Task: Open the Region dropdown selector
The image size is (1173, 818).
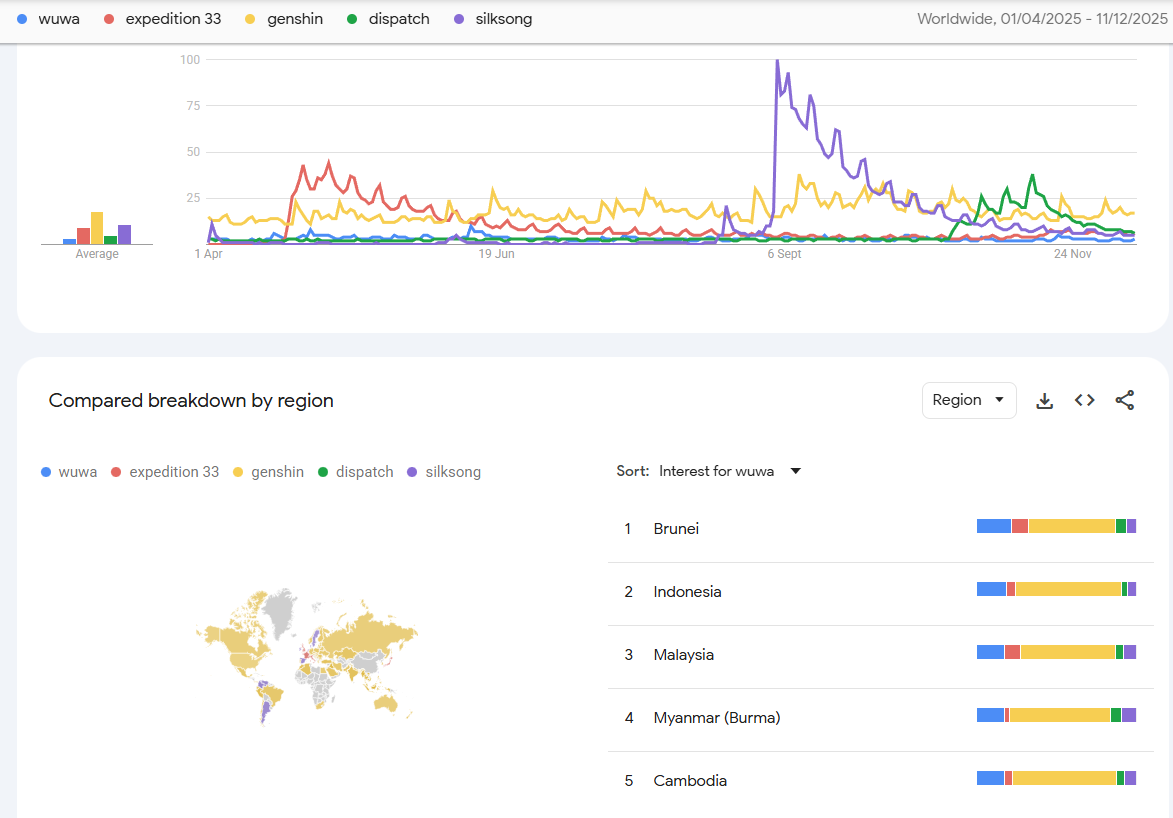Action: pos(969,400)
